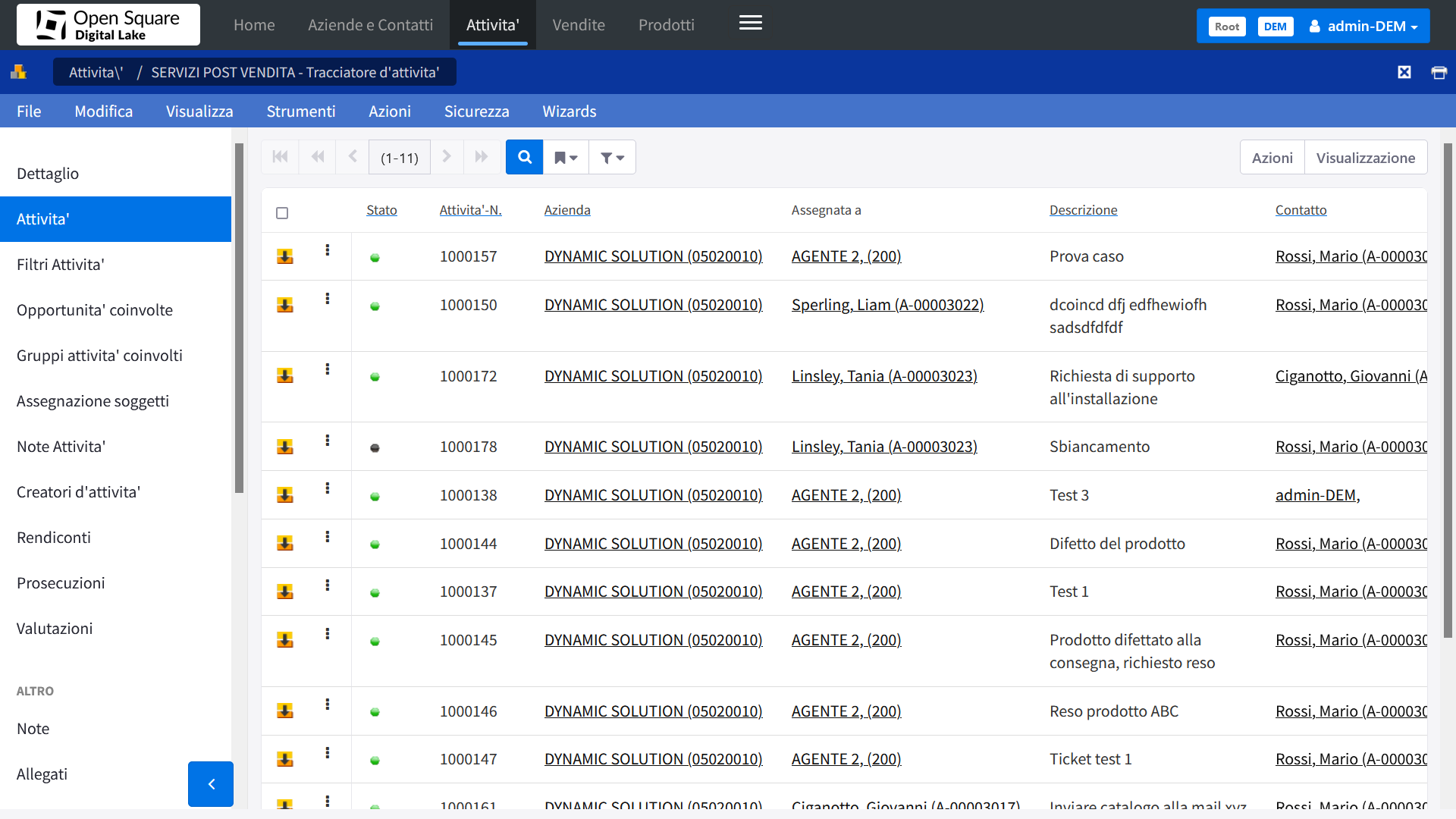Open the bookmark dropdown
Screen dimensions: 1456x819
tap(566, 157)
